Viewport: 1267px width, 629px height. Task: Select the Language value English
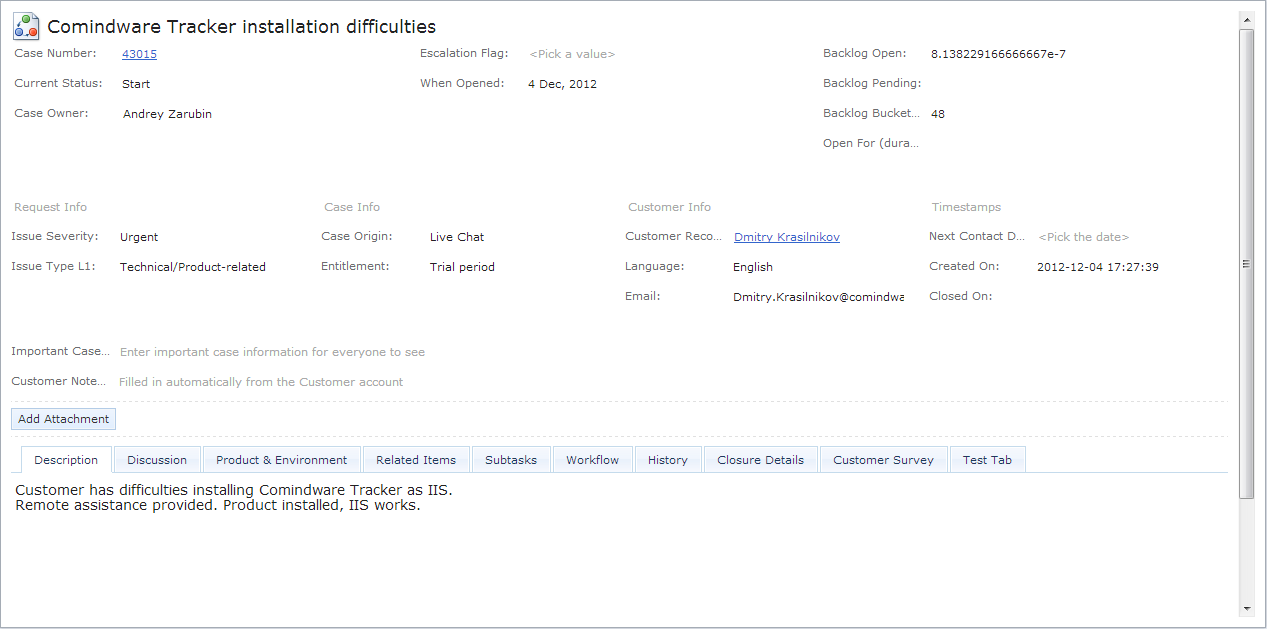(753, 267)
